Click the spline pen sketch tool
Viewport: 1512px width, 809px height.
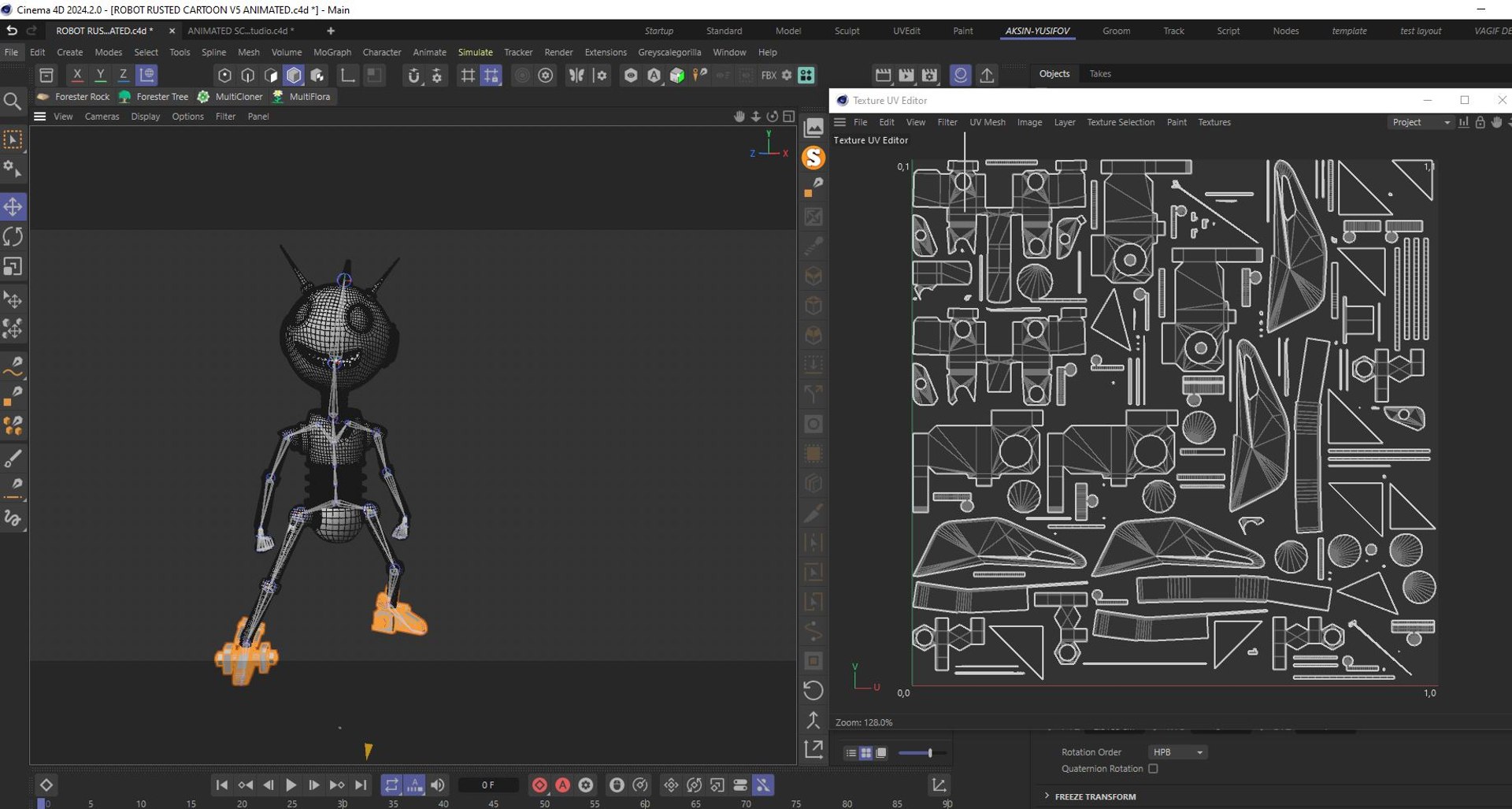point(13,366)
